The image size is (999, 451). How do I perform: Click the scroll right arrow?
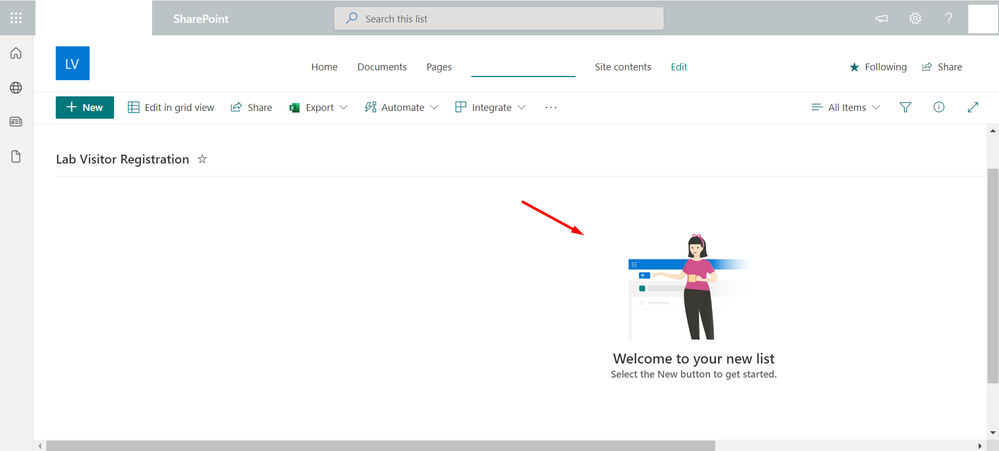pos(980,446)
